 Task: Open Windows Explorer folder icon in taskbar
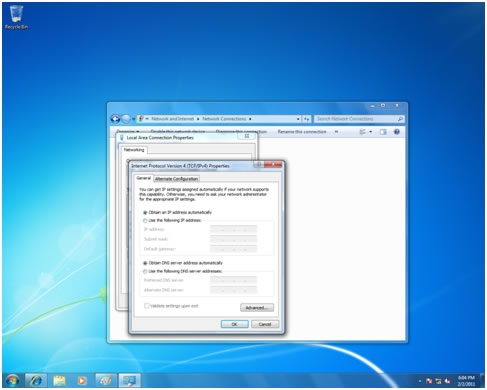click(59, 380)
